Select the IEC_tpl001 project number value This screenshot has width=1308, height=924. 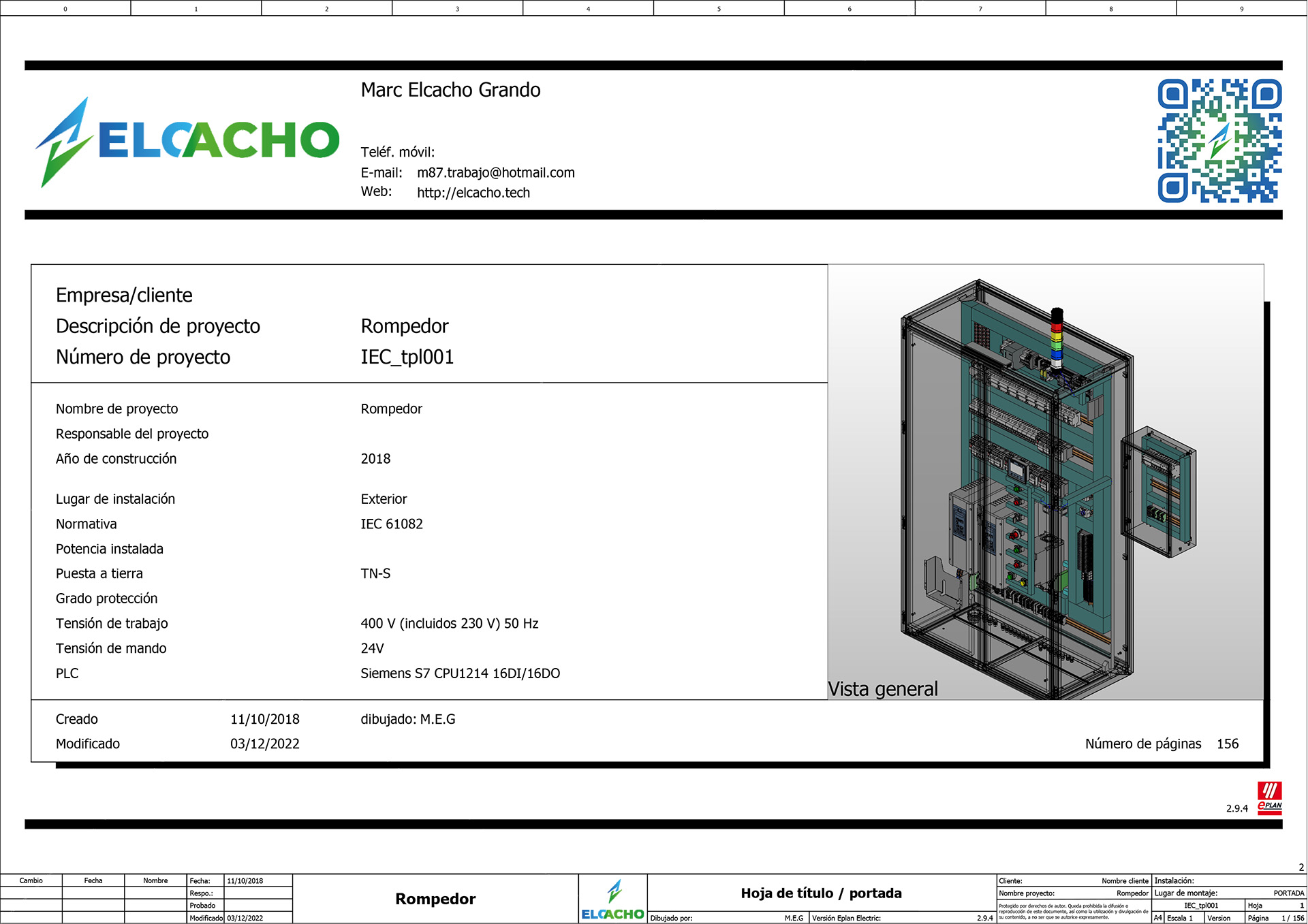click(407, 357)
